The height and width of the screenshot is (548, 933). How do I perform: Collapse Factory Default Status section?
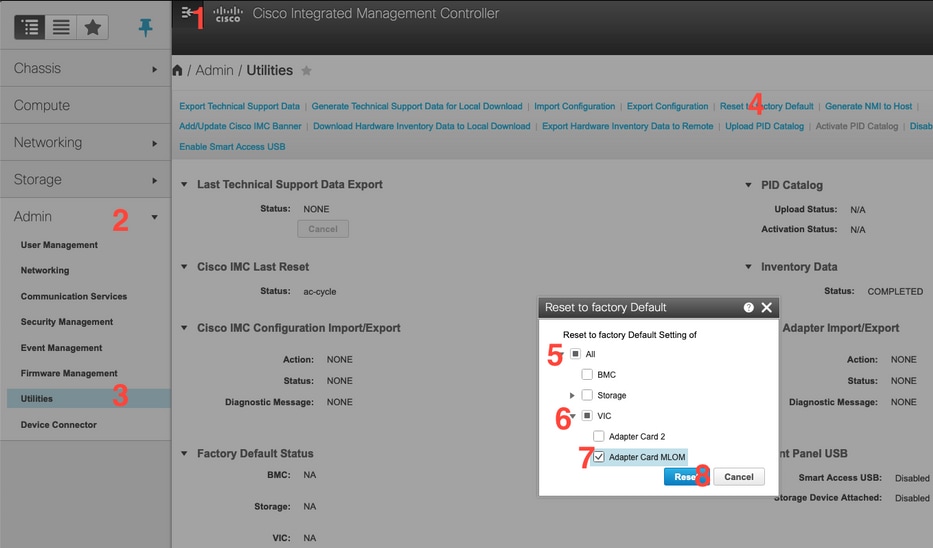click(184, 453)
